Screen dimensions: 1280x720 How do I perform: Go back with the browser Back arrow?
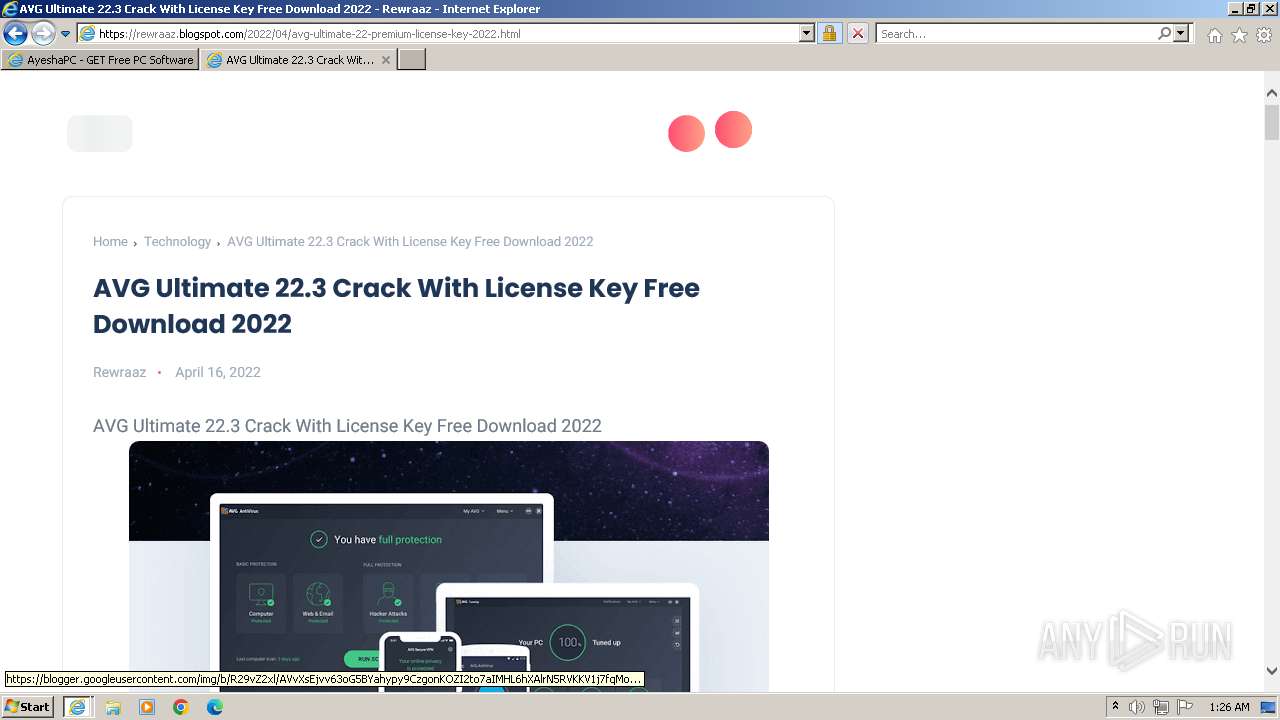click(x=15, y=34)
